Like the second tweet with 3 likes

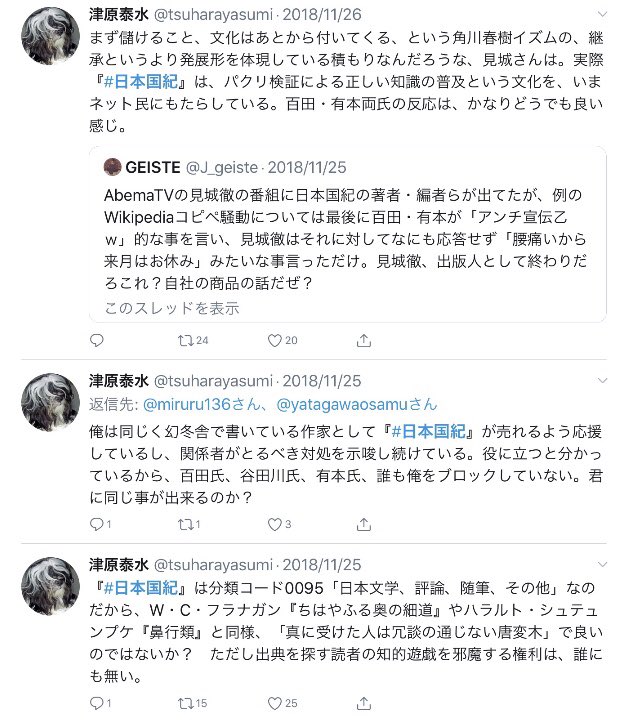(279, 524)
